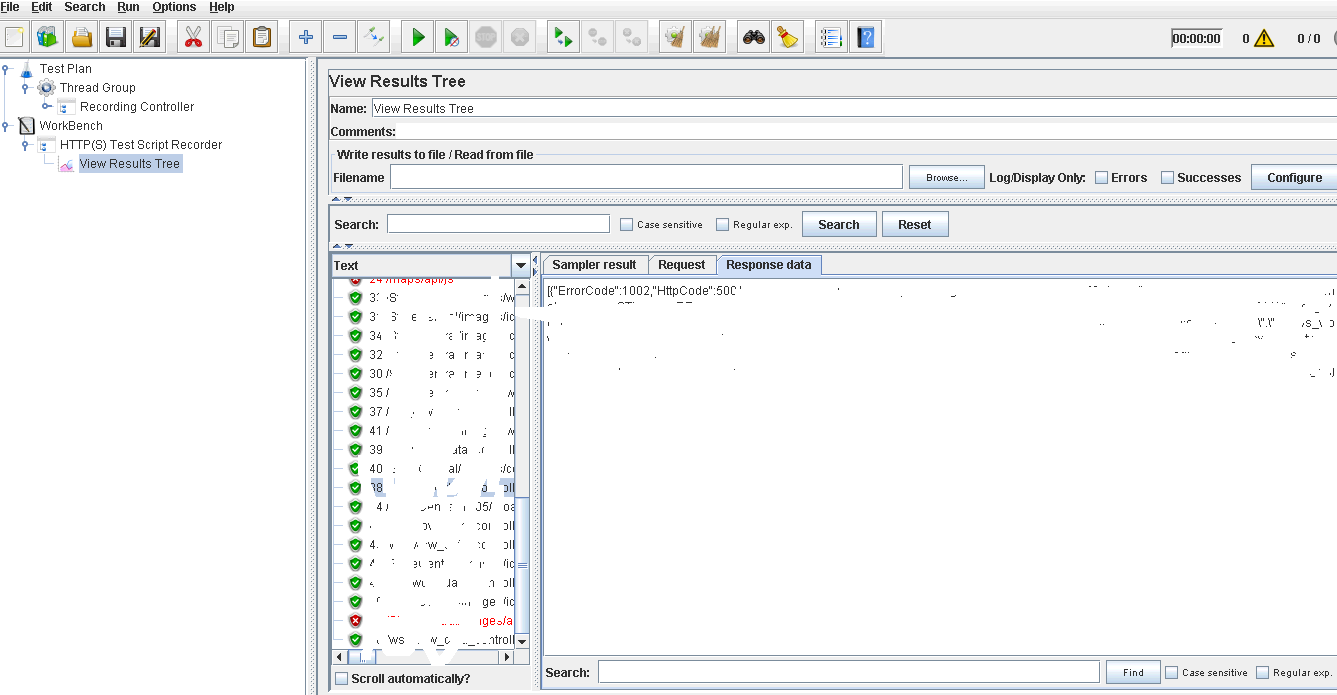Toggle Scroll automatically checkbox
This screenshot has width=1337, height=695.
point(342,679)
